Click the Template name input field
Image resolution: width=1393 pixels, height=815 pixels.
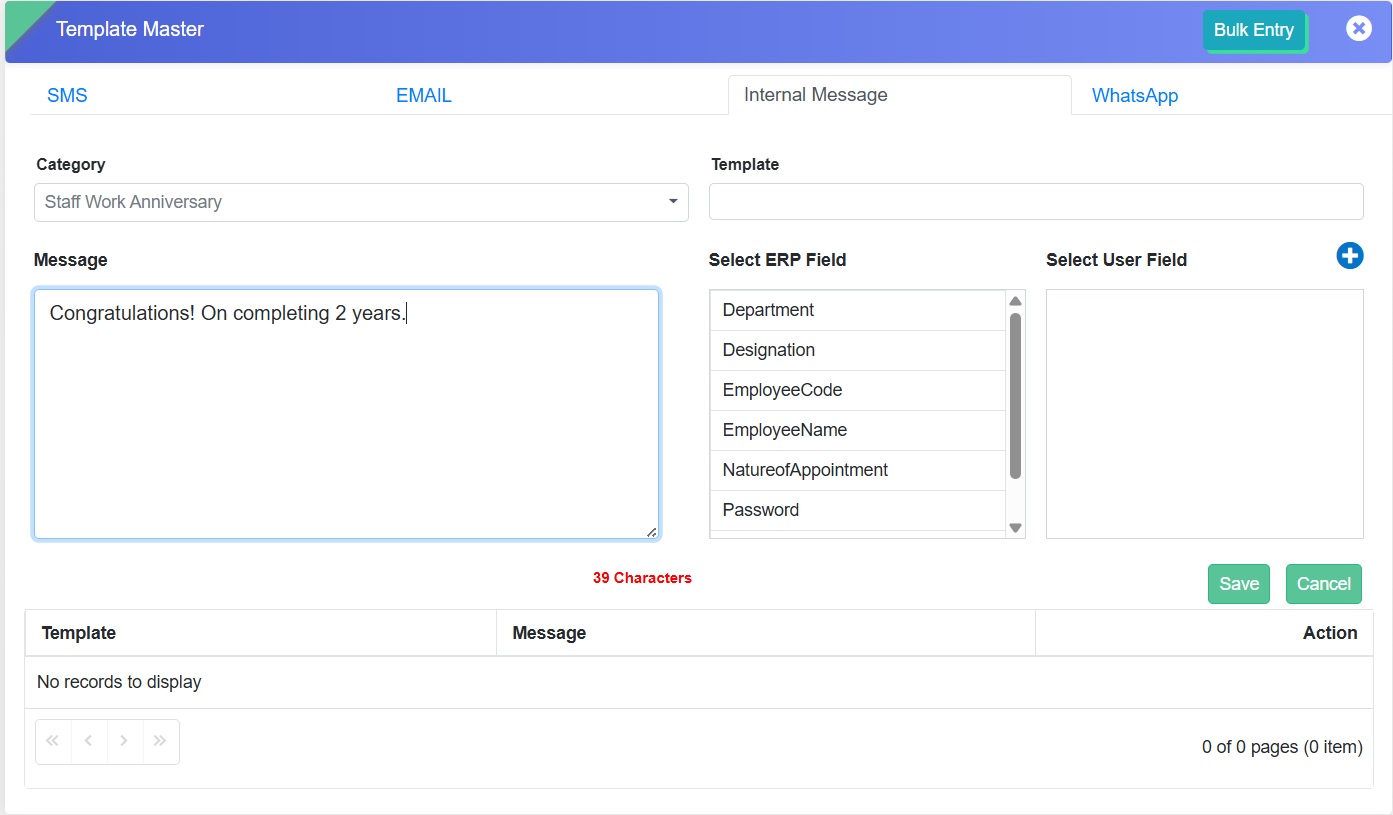pos(1035,201)
